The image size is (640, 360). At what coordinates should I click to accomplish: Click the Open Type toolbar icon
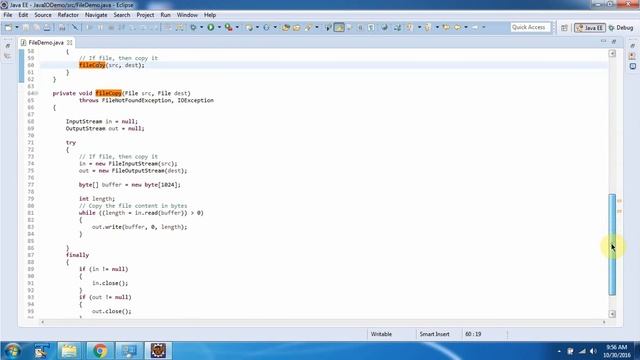point(286,27)
